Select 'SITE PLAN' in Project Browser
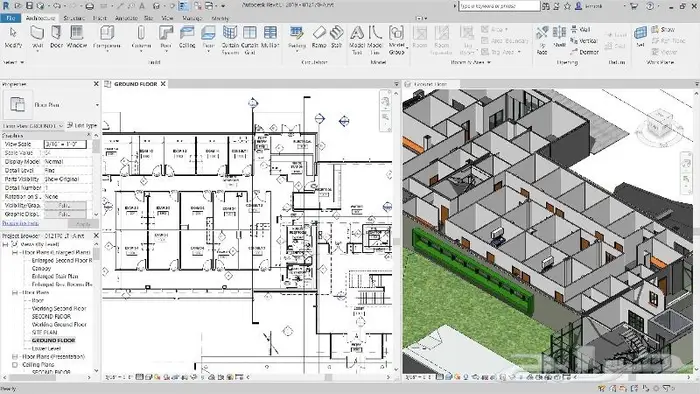Screen dimensions: 700x394 tap(45, 332)
